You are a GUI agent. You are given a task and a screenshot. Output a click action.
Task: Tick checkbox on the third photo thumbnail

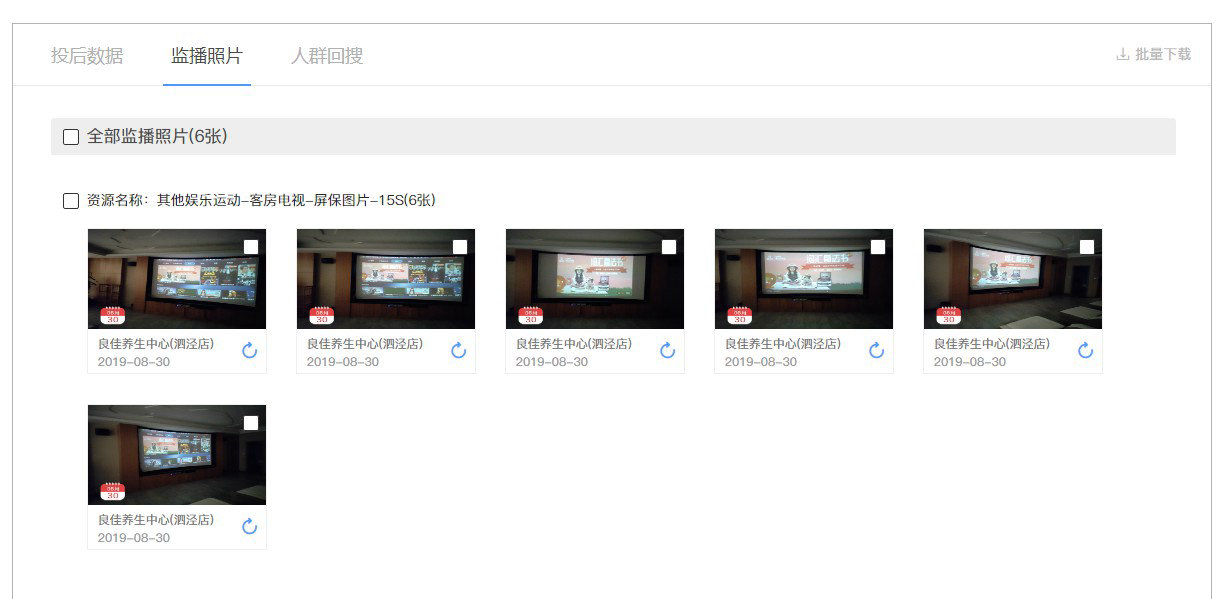pos(669,247)
